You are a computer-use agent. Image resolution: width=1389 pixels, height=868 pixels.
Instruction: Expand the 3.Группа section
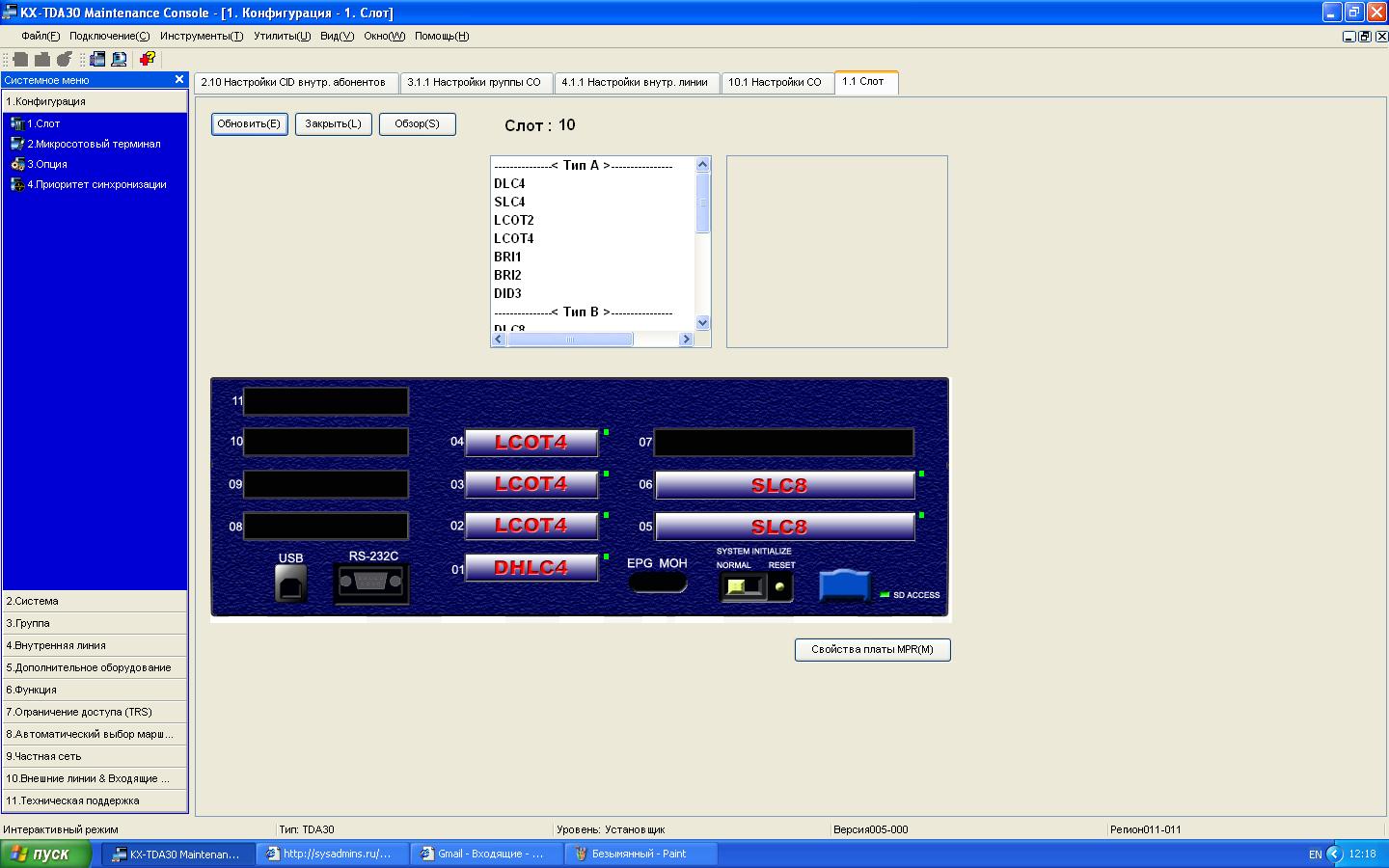(x=95, y=623)
